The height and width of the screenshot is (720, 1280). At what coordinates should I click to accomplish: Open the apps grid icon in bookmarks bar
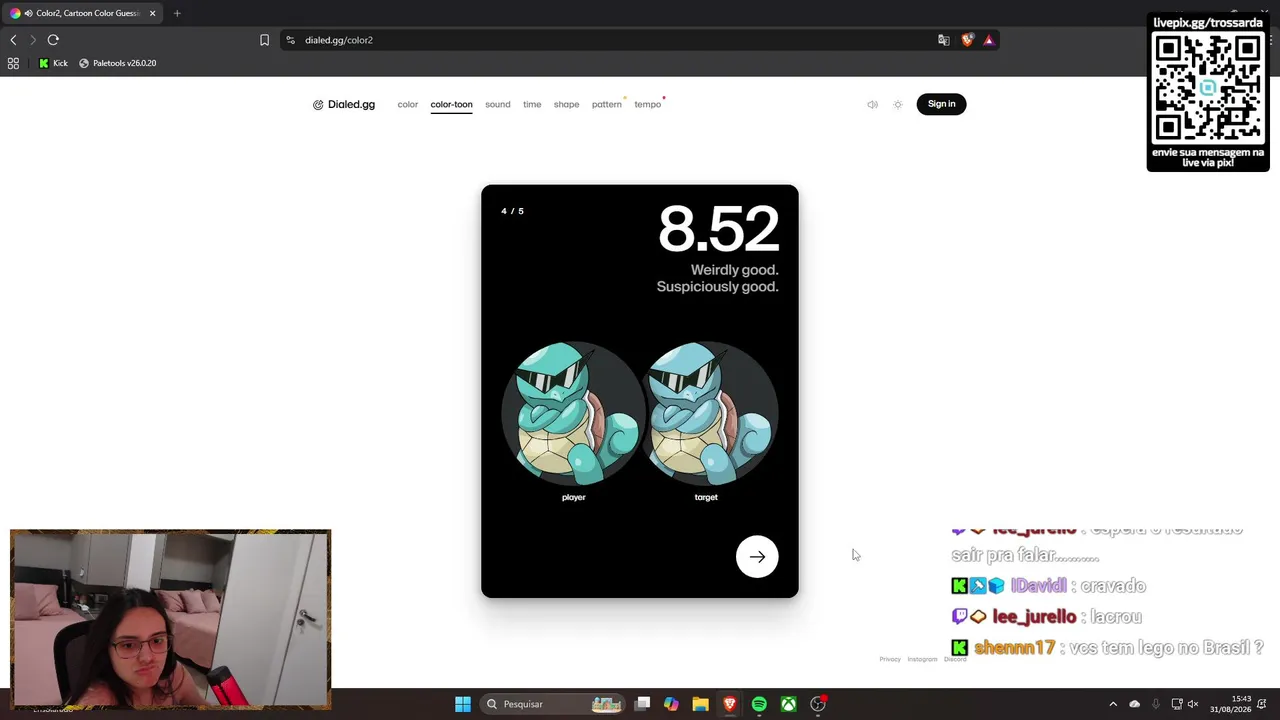coord(13,63)
